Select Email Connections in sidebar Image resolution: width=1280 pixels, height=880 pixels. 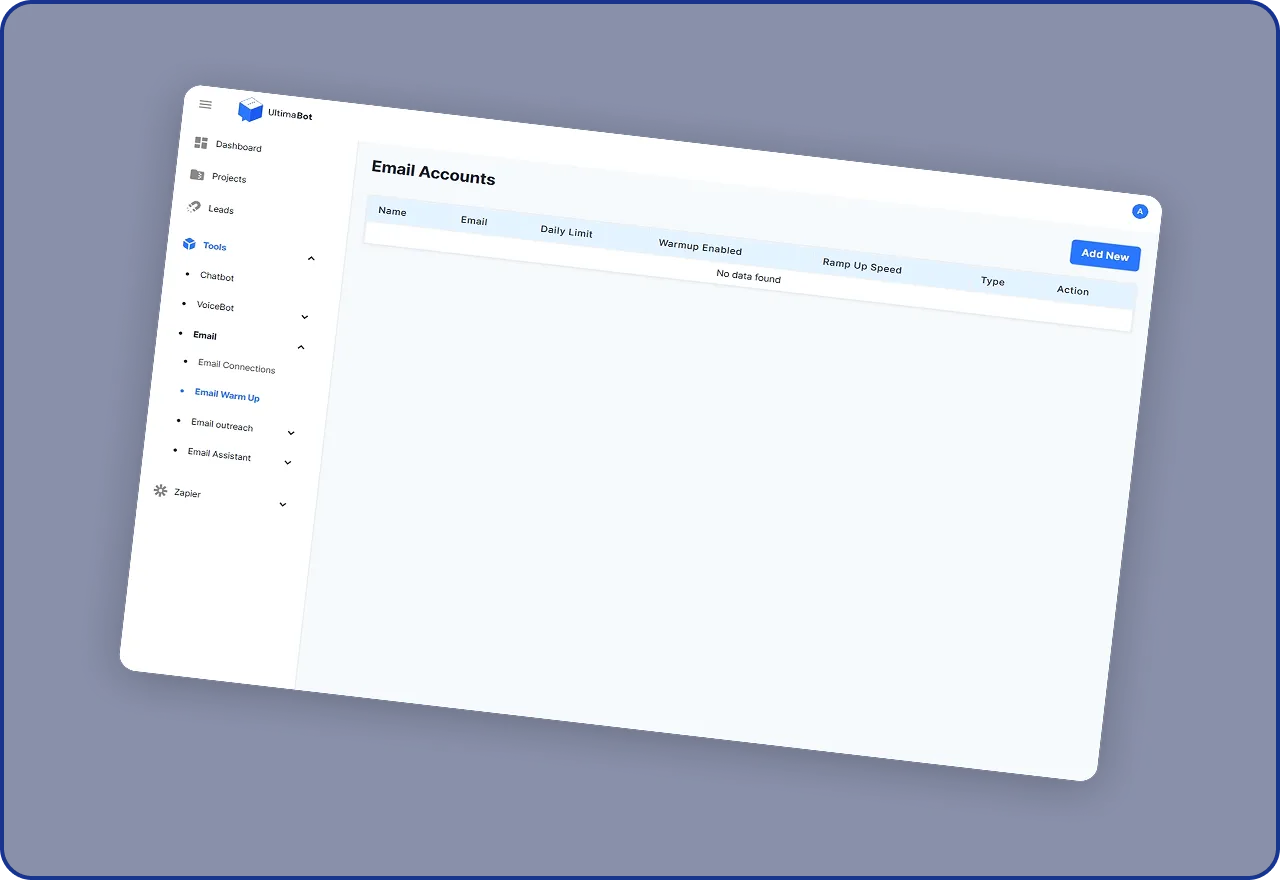236,366
